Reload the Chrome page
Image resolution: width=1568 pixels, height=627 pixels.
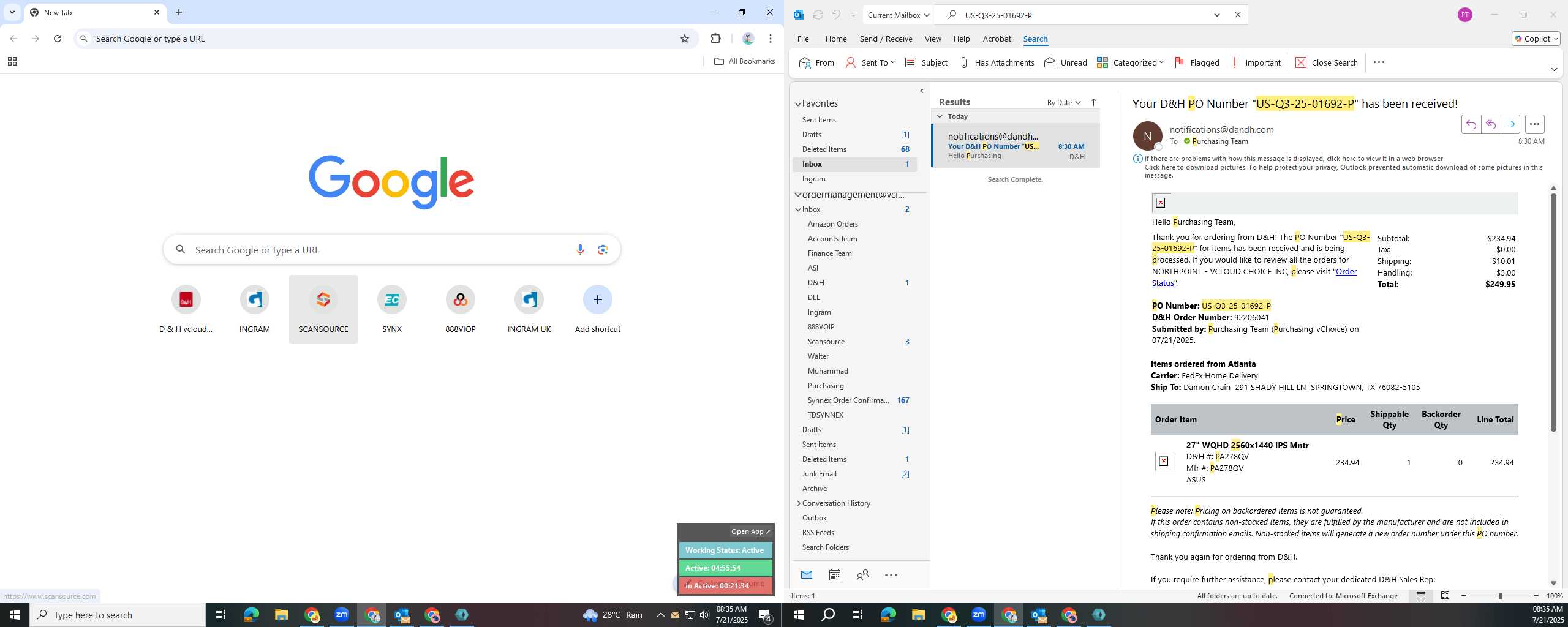[x=58, y=39]
